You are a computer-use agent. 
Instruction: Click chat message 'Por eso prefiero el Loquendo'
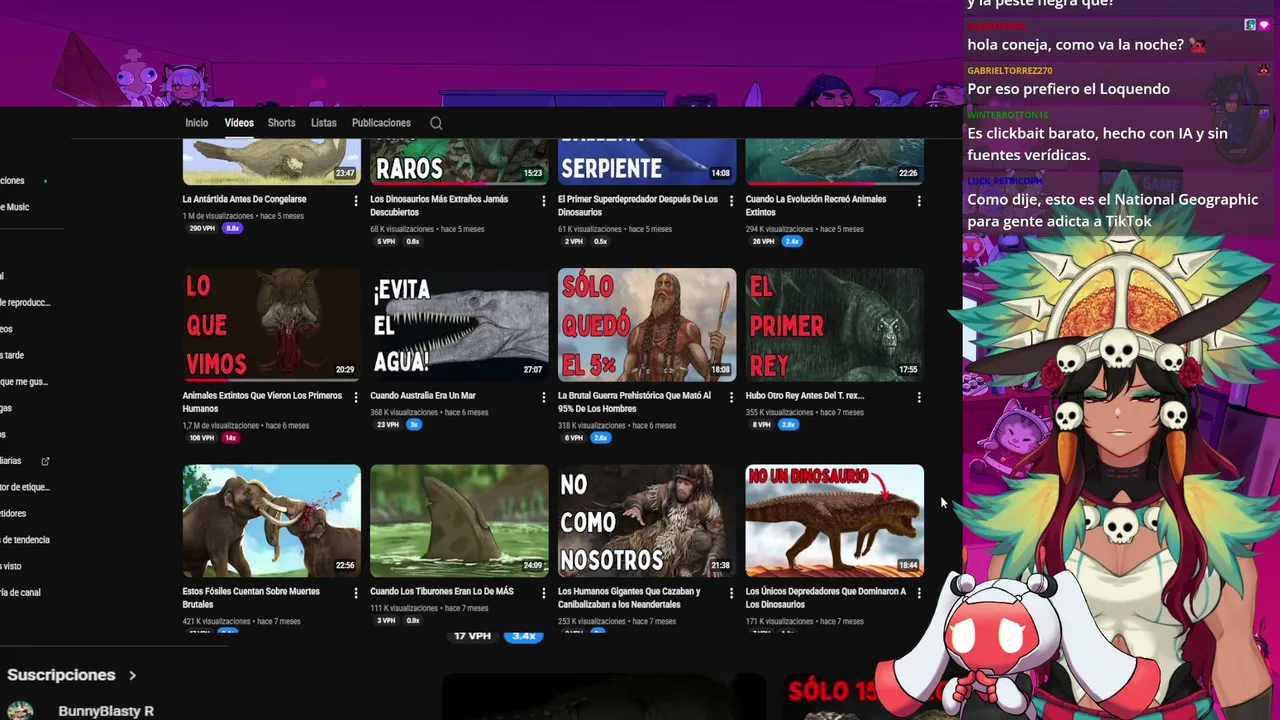click(x=1068, y=89)
